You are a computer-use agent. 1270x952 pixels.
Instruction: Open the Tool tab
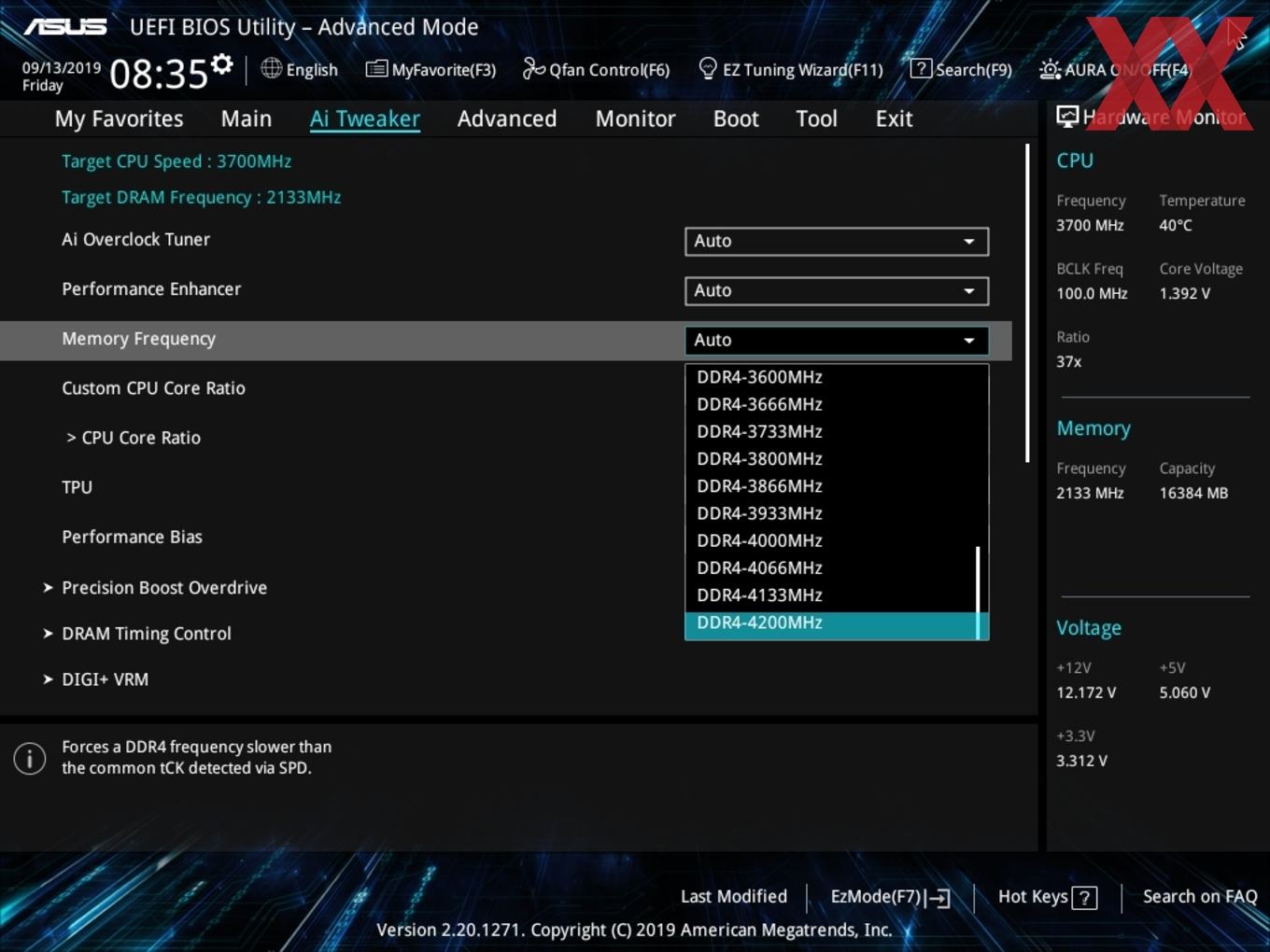(816, 119)
